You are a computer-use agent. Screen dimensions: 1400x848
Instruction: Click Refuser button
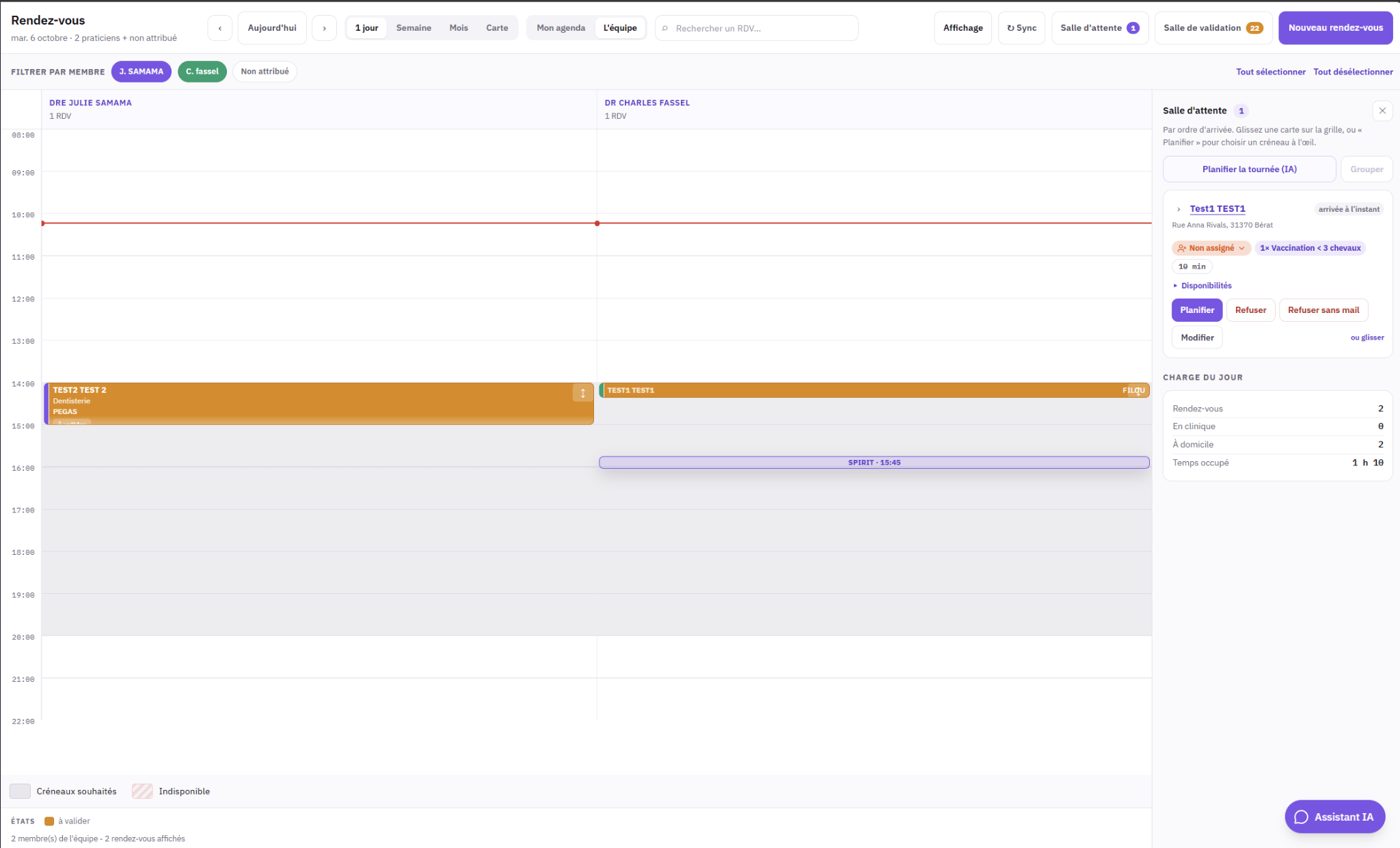1250,310
